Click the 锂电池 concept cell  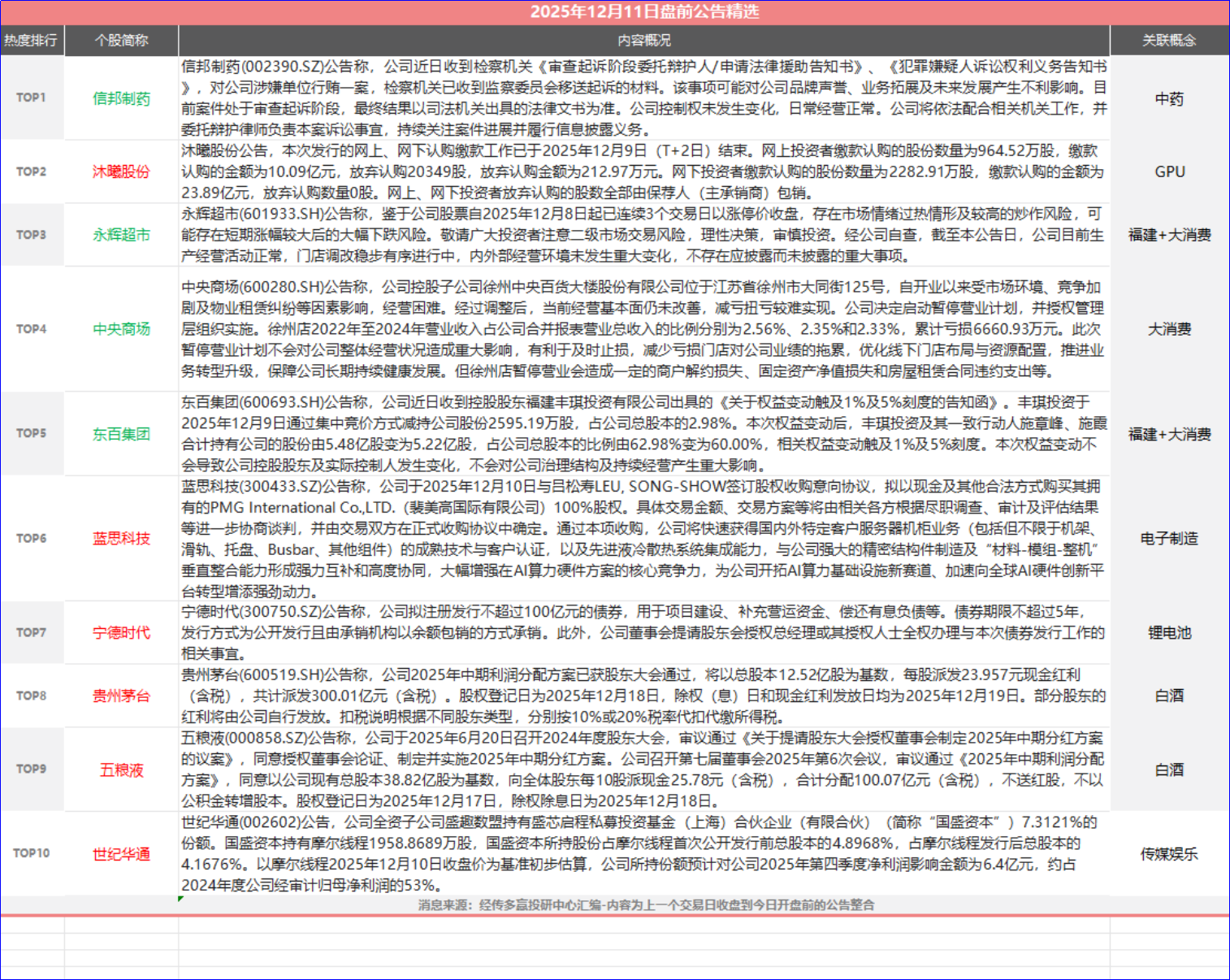[x=1169, y=633]
